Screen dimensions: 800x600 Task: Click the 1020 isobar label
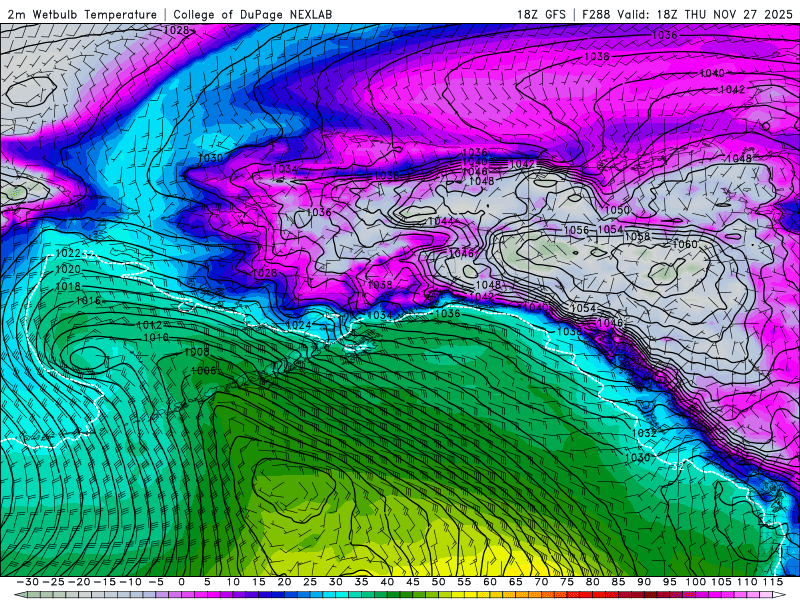coord(68,269)
